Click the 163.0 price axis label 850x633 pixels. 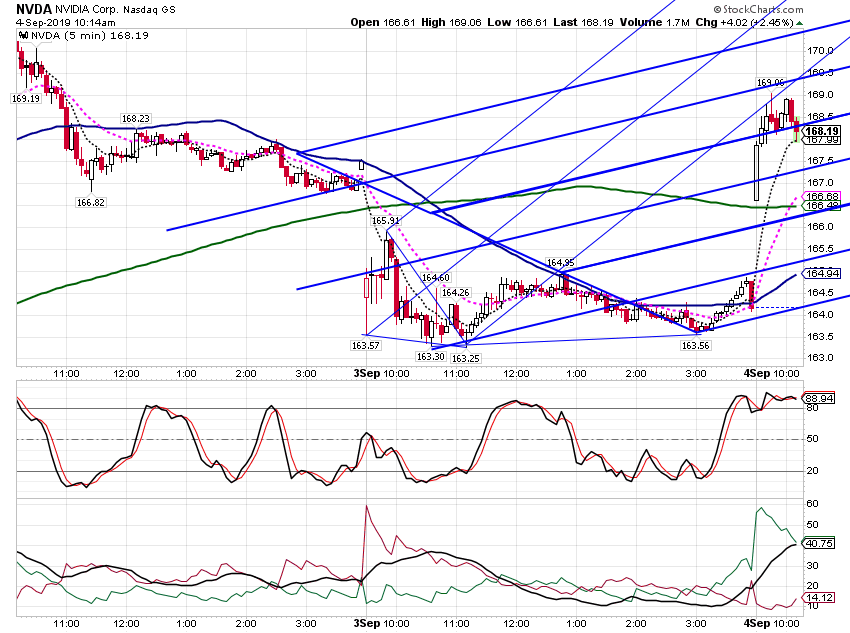tap(820, 358)
